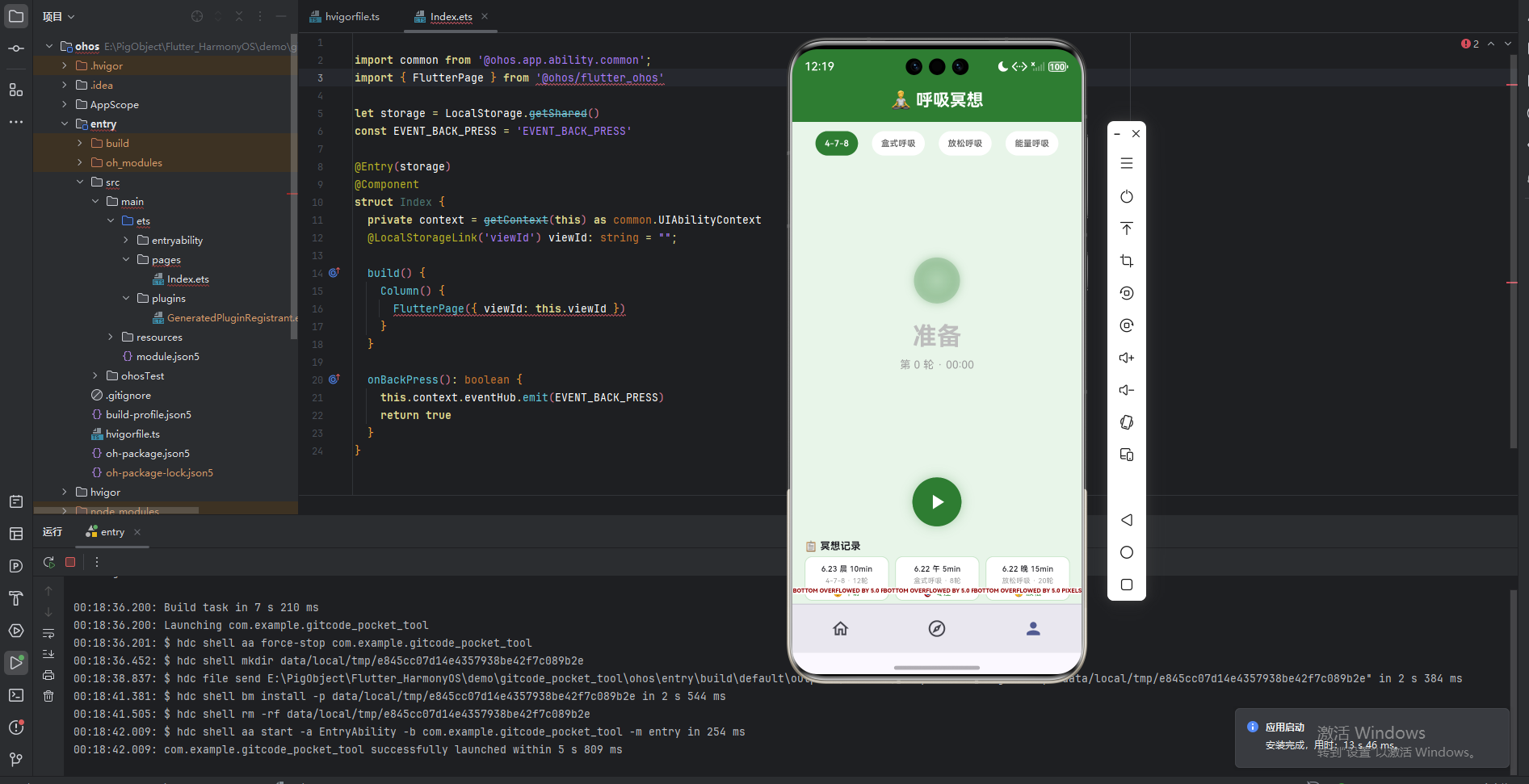The image size is (1529, 784).
Task: Open the Problems tool window icon
Action: pyautogui.click(x=16, y=727)
